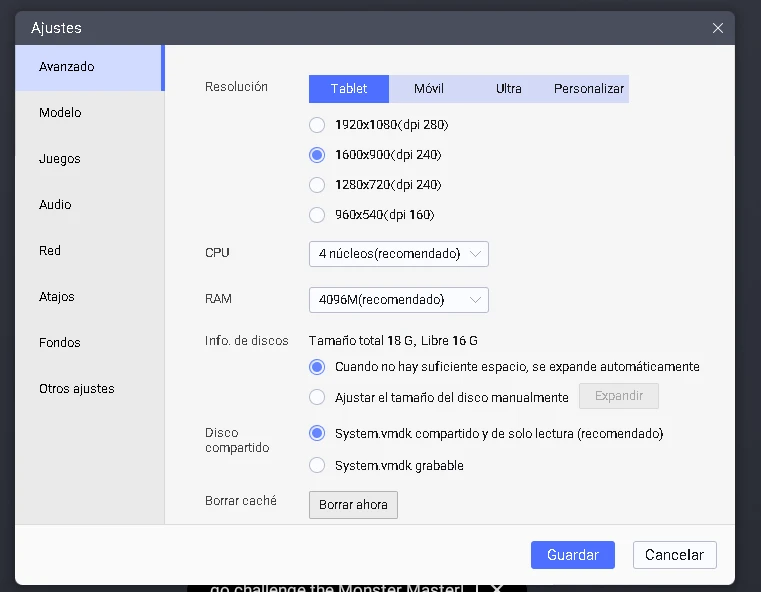Go to Juegos settings in sidebar
This screenshot has width=761, height=592.
point(60,159)
